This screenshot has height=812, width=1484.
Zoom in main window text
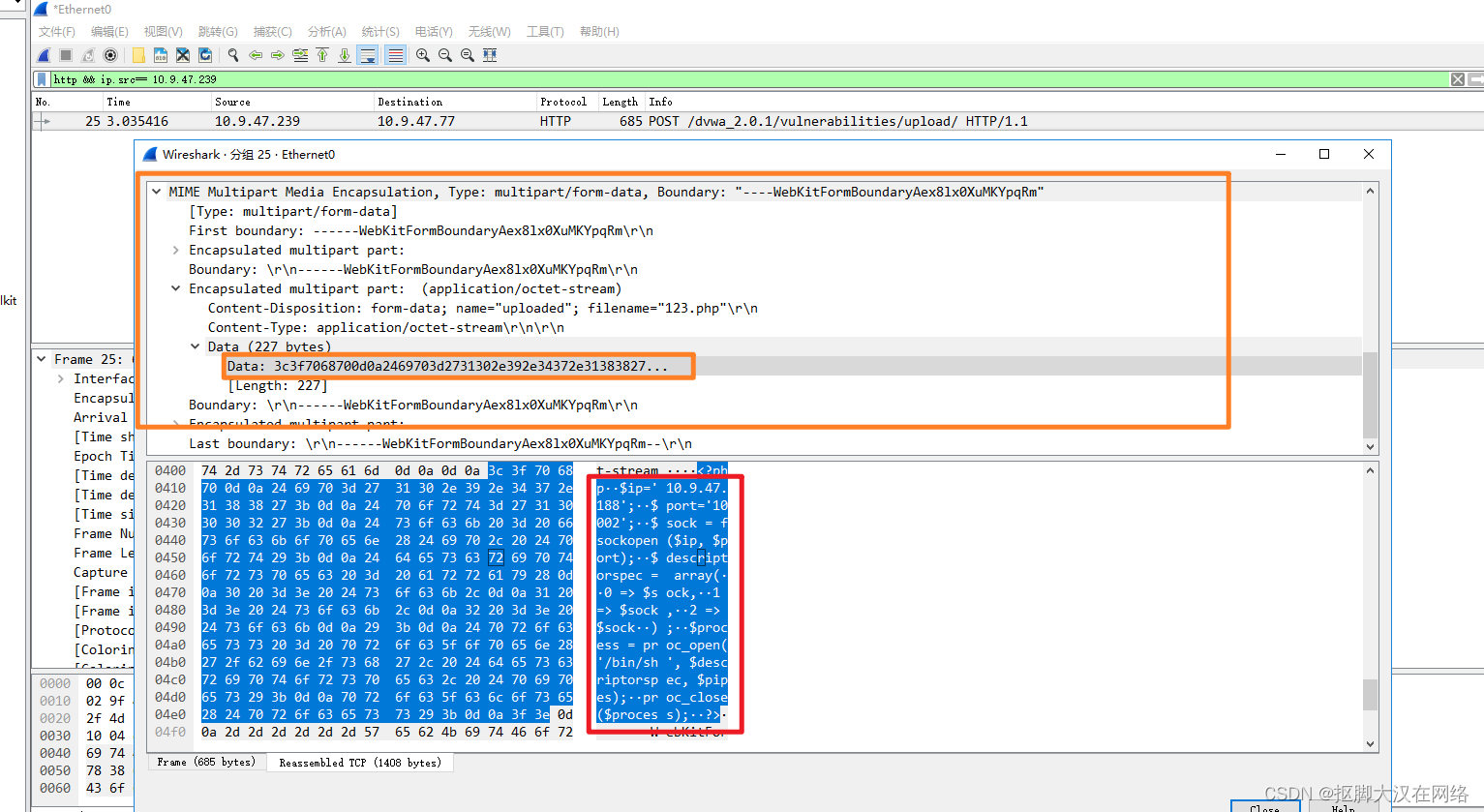423,55
